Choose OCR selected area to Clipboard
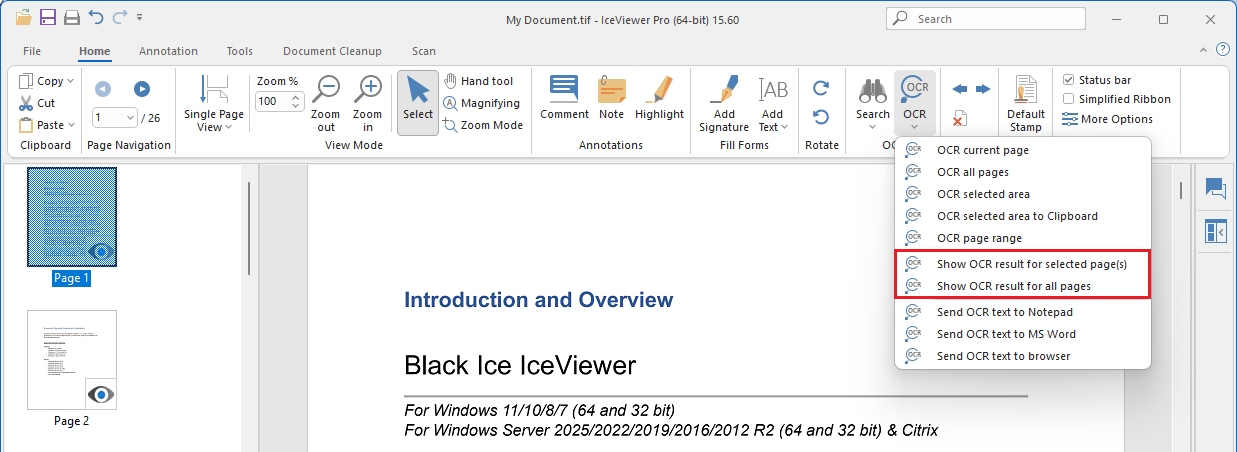 [1022, 216]
